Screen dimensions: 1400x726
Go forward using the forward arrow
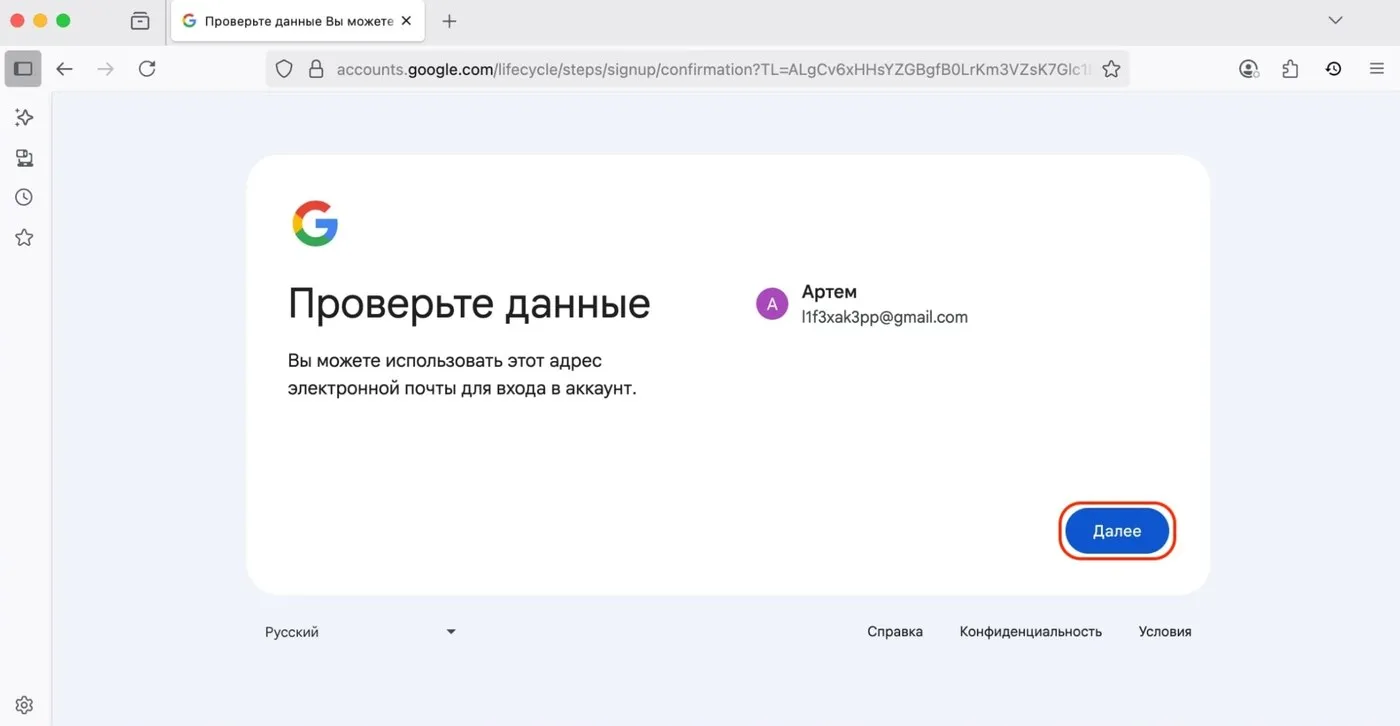click(x=105, y=69)
